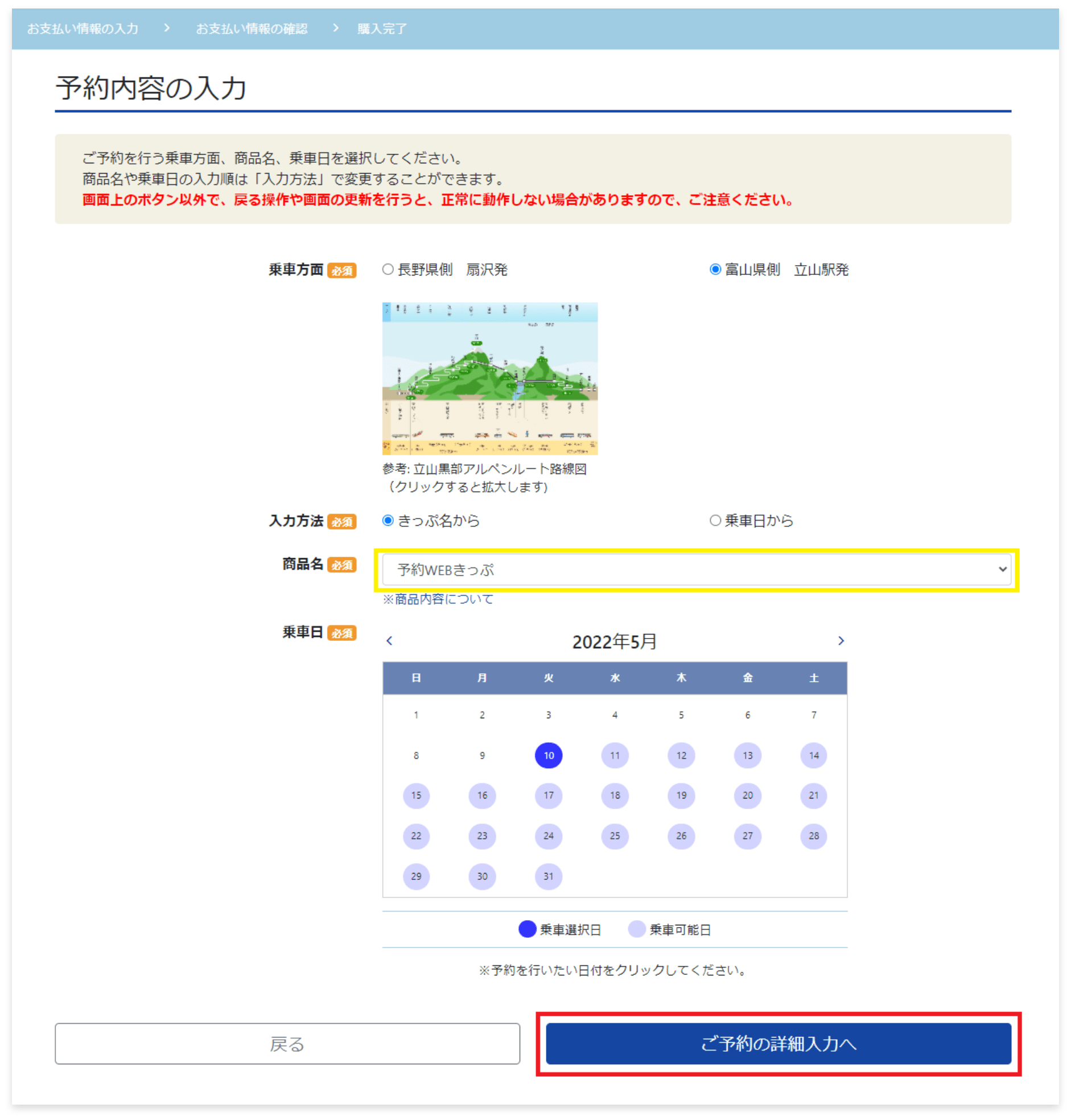This screenshot has height=1120, width=1071.
Task: Click the 土 weekday column header
Action: (814, 678)
